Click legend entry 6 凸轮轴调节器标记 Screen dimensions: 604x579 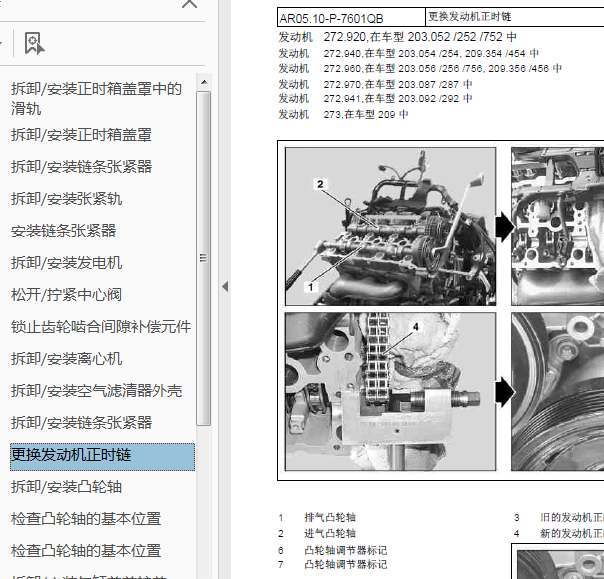point(333,550)
